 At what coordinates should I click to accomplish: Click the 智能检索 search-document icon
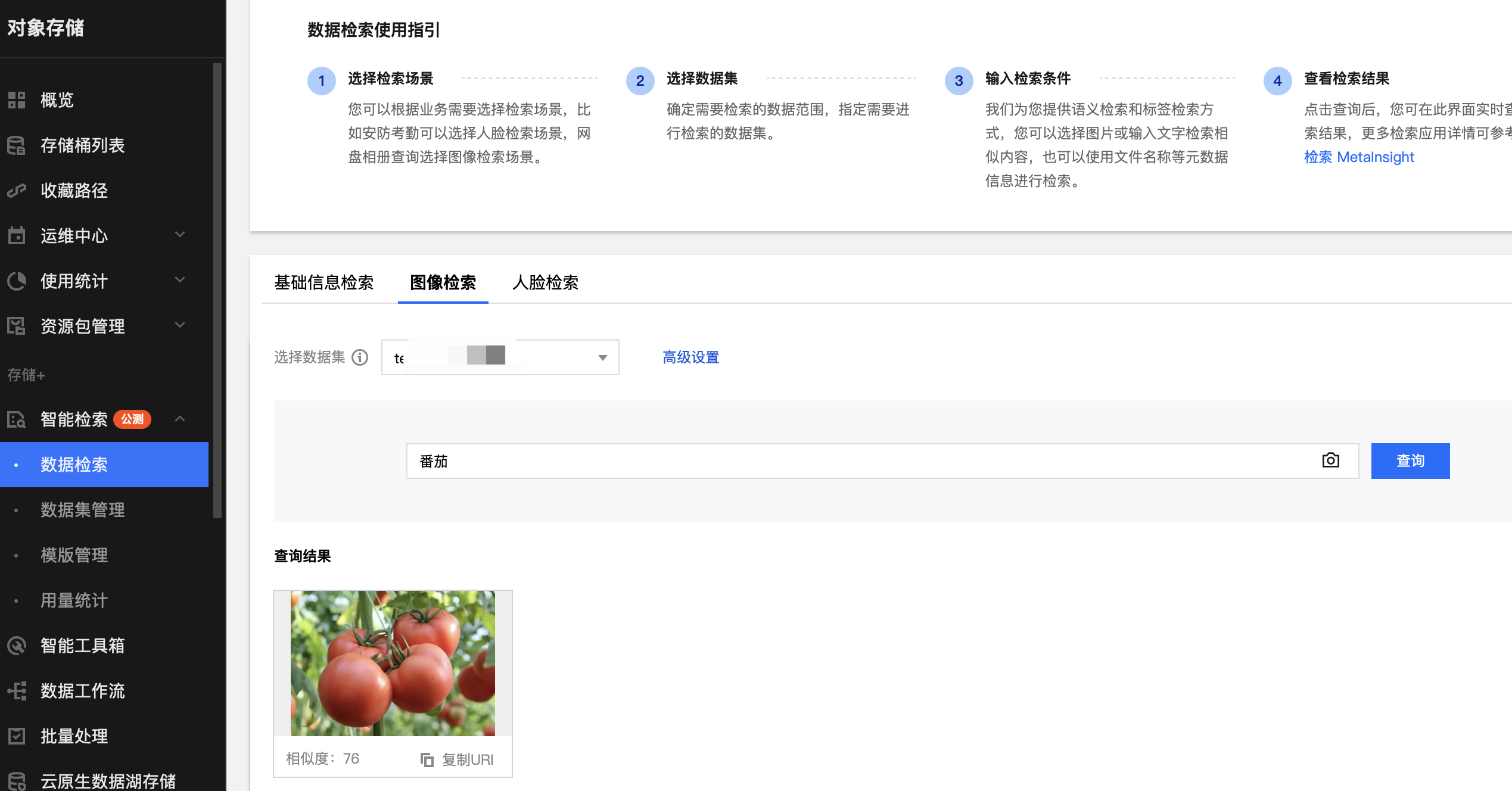pos(17,419)
